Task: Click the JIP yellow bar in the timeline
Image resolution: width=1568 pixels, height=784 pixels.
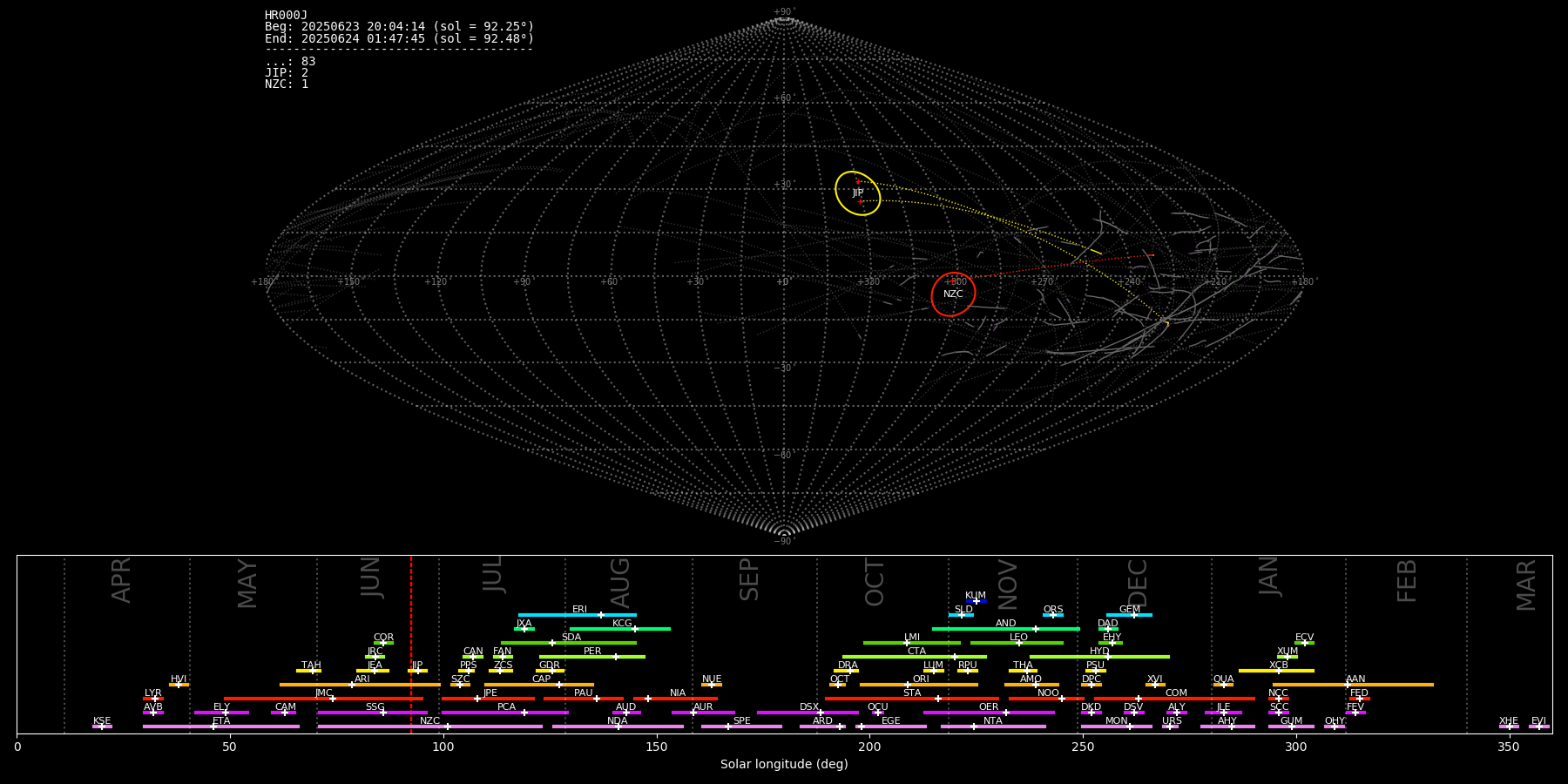Action: click(x=417, y=671)
